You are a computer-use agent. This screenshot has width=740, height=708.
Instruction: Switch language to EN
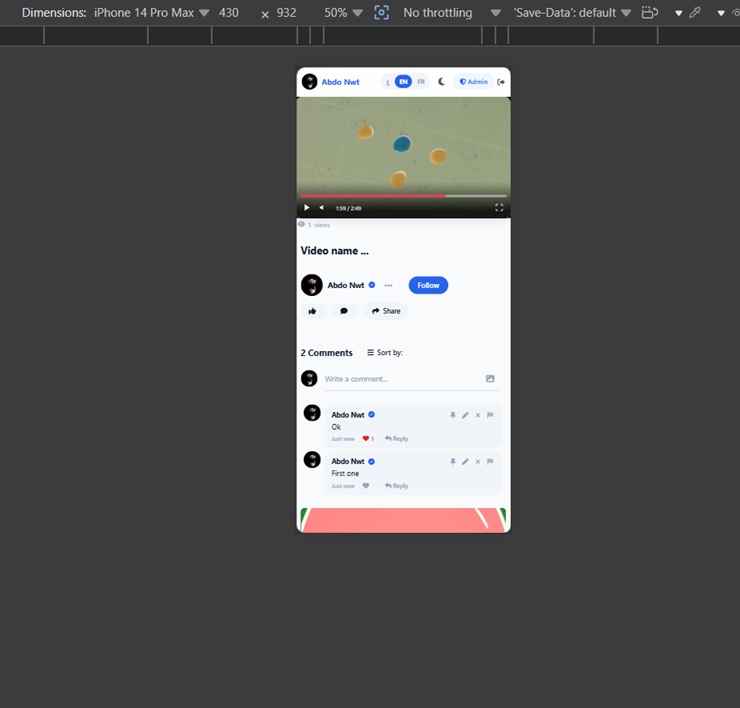tap(403, 82)
